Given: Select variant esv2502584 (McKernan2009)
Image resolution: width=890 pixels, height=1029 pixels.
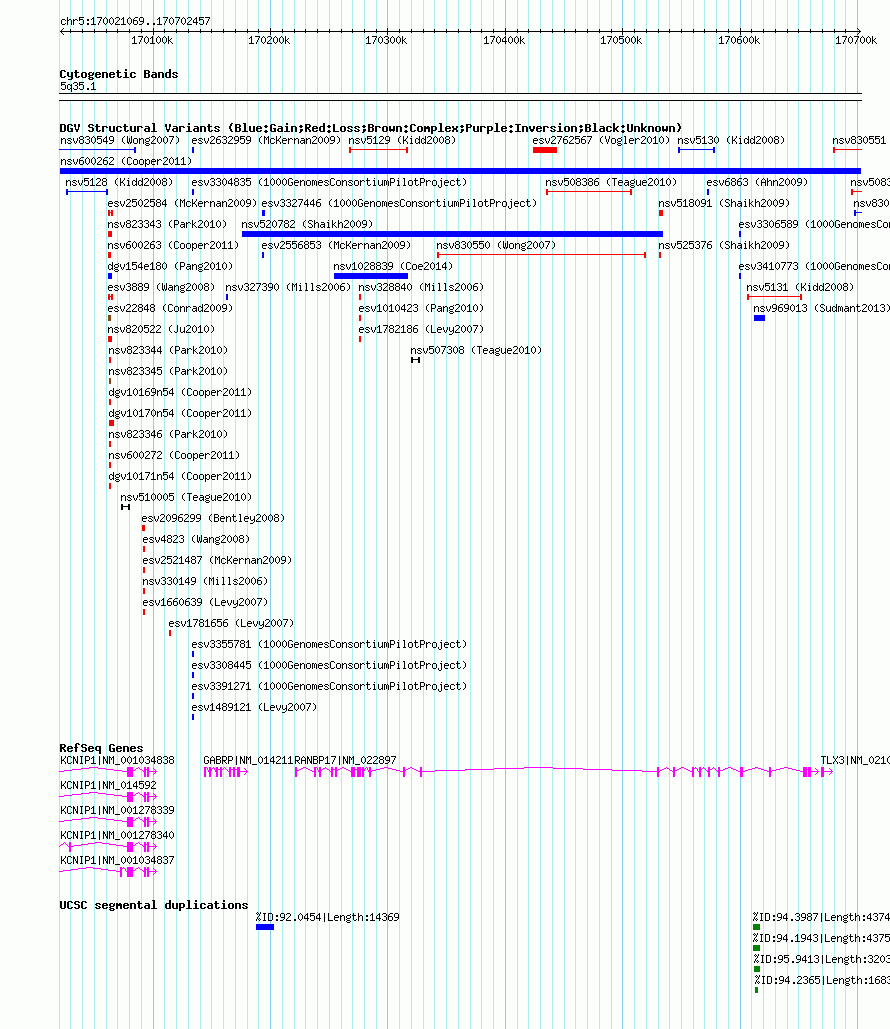Looking at the screenshot, I should click(182, 203).
